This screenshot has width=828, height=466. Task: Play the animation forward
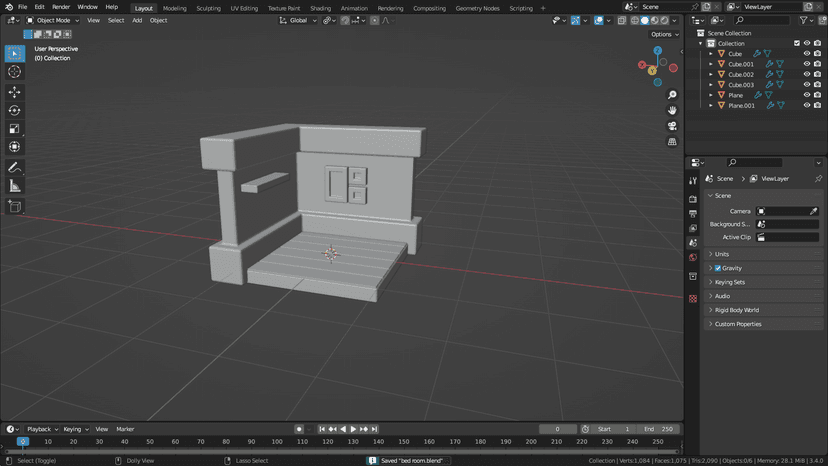click(353, 430)
